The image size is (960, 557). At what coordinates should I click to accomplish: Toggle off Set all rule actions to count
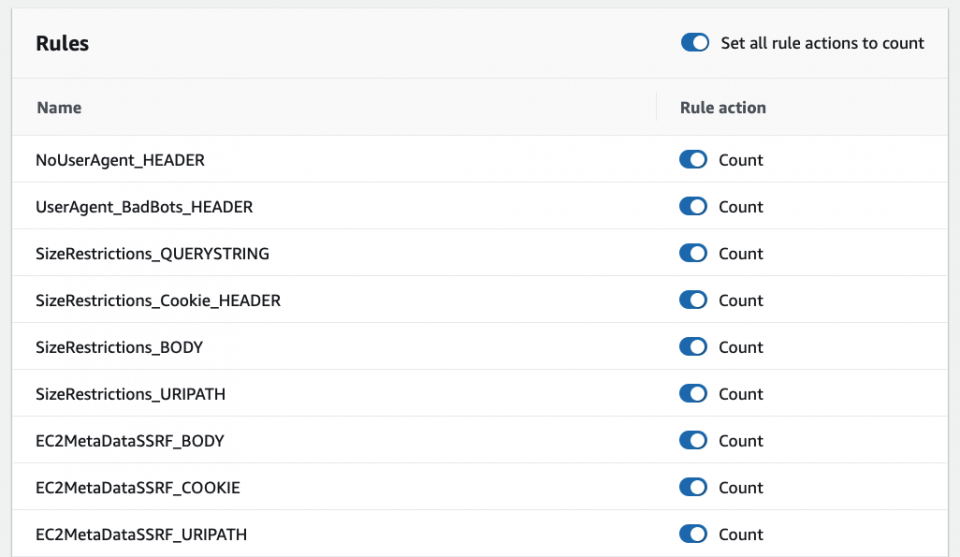695,43
